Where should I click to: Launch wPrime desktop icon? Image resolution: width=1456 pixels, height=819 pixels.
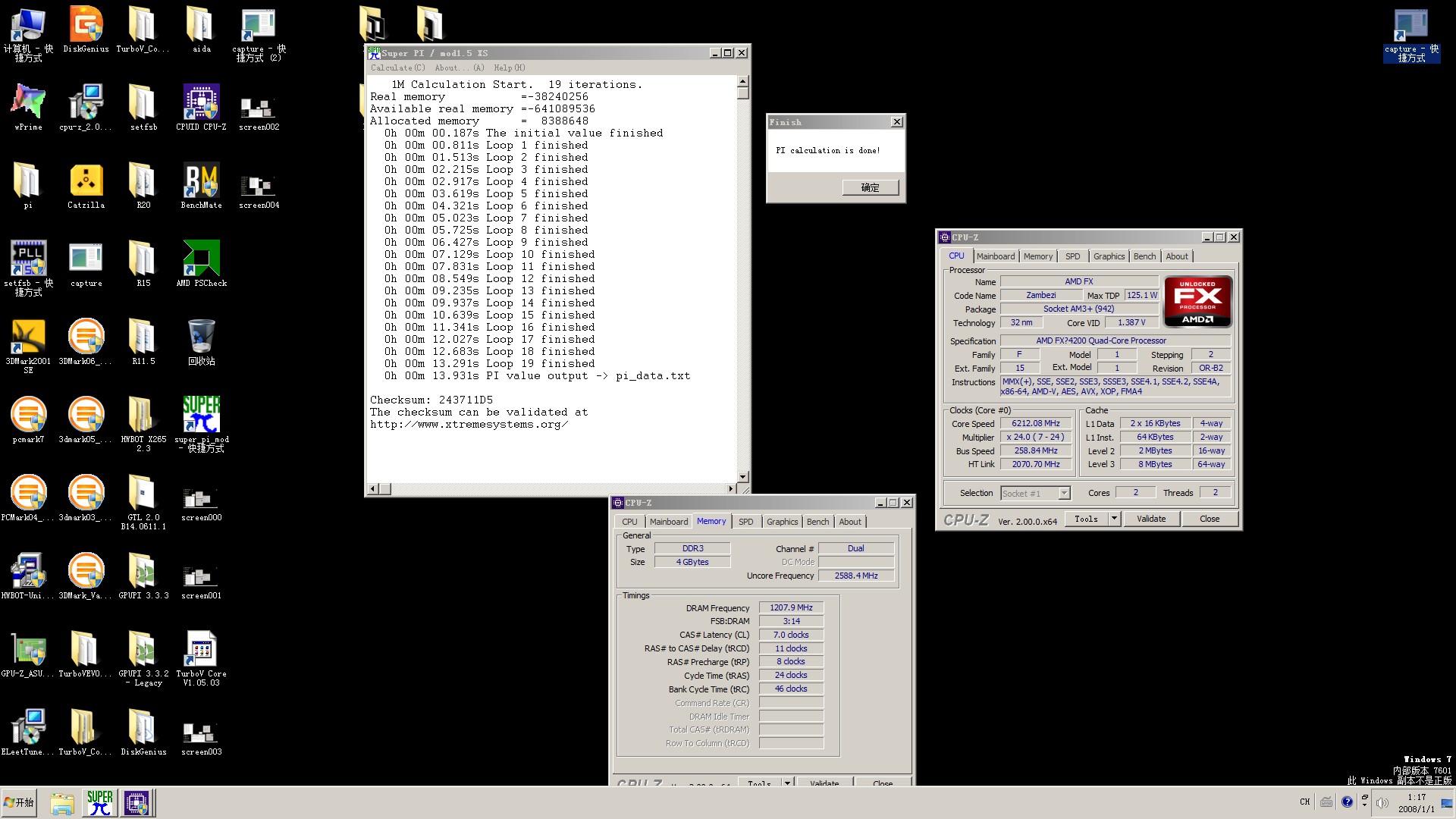coord(28,108)
